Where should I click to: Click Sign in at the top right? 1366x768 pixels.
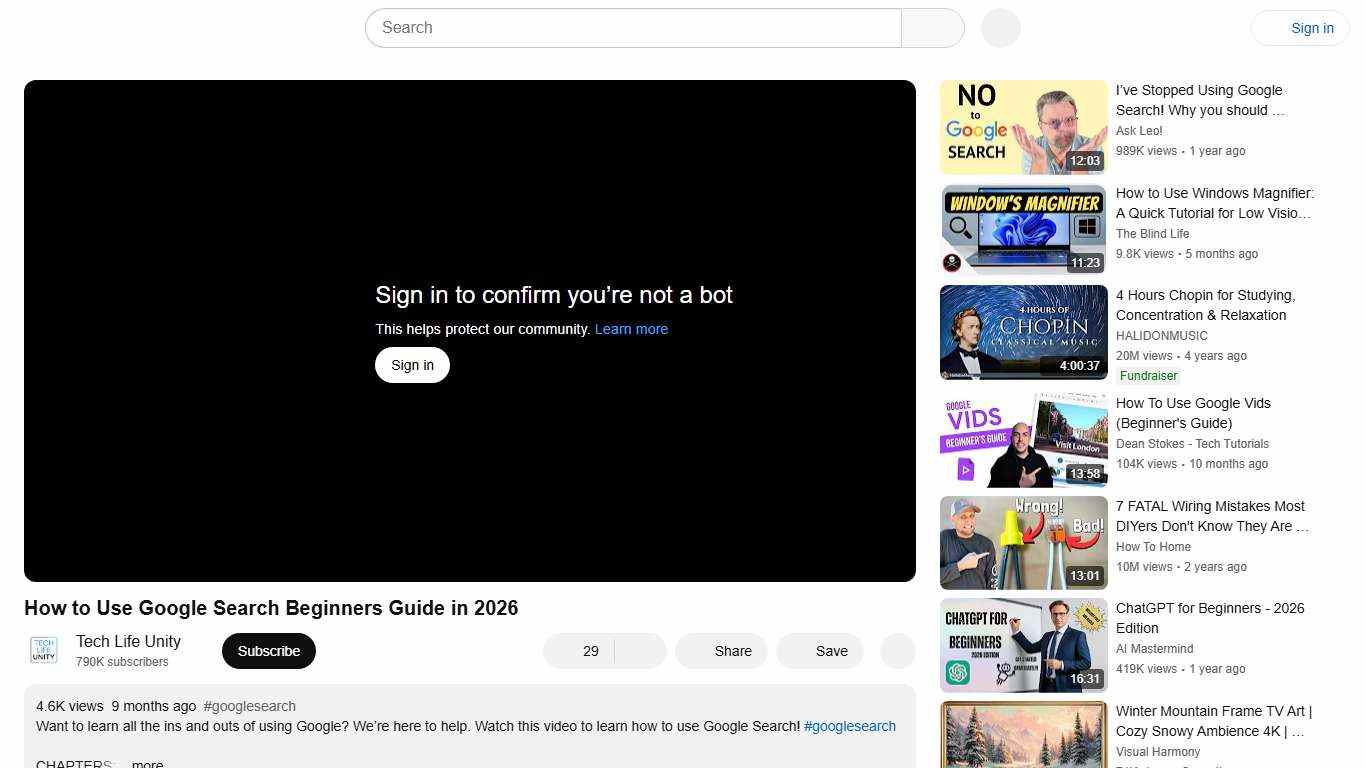point(1312,27)
